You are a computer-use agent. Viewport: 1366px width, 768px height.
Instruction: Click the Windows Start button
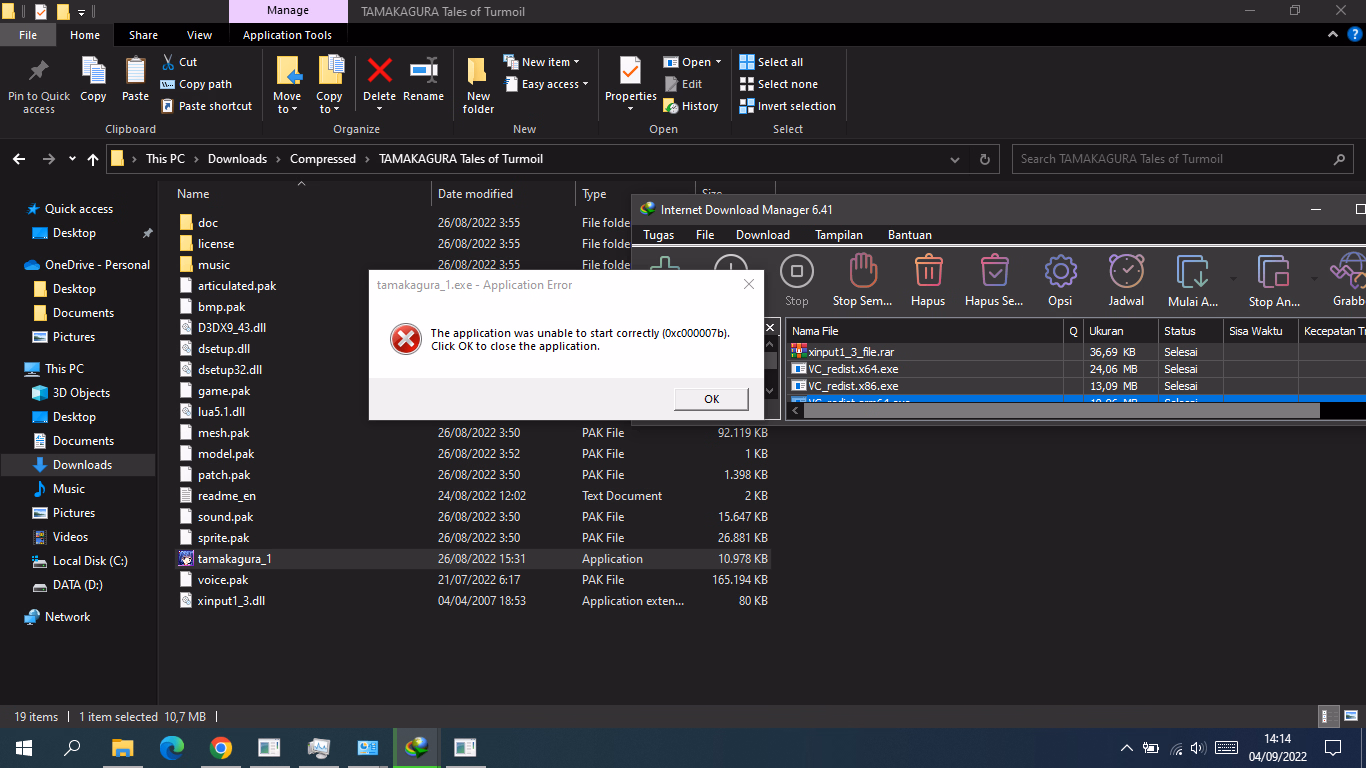tap(24, 748)
